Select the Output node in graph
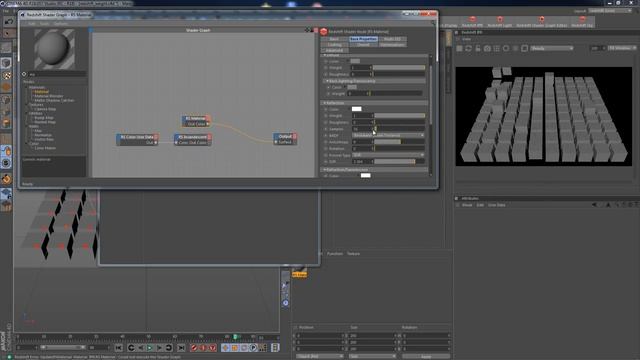The image size is (640, 360). (285, 139)
